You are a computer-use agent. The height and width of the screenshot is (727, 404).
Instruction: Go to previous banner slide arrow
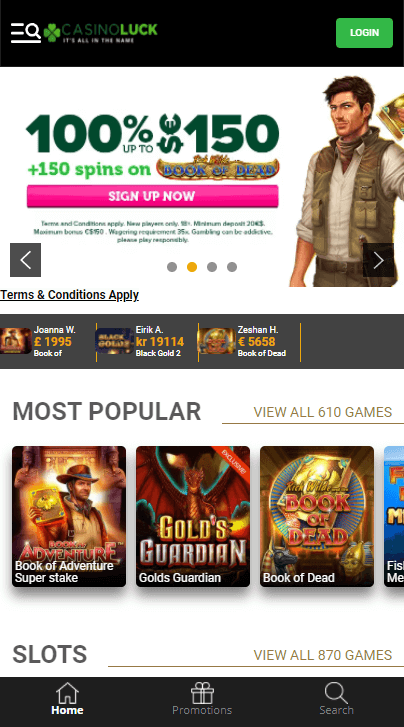click(x=26, y=260)
